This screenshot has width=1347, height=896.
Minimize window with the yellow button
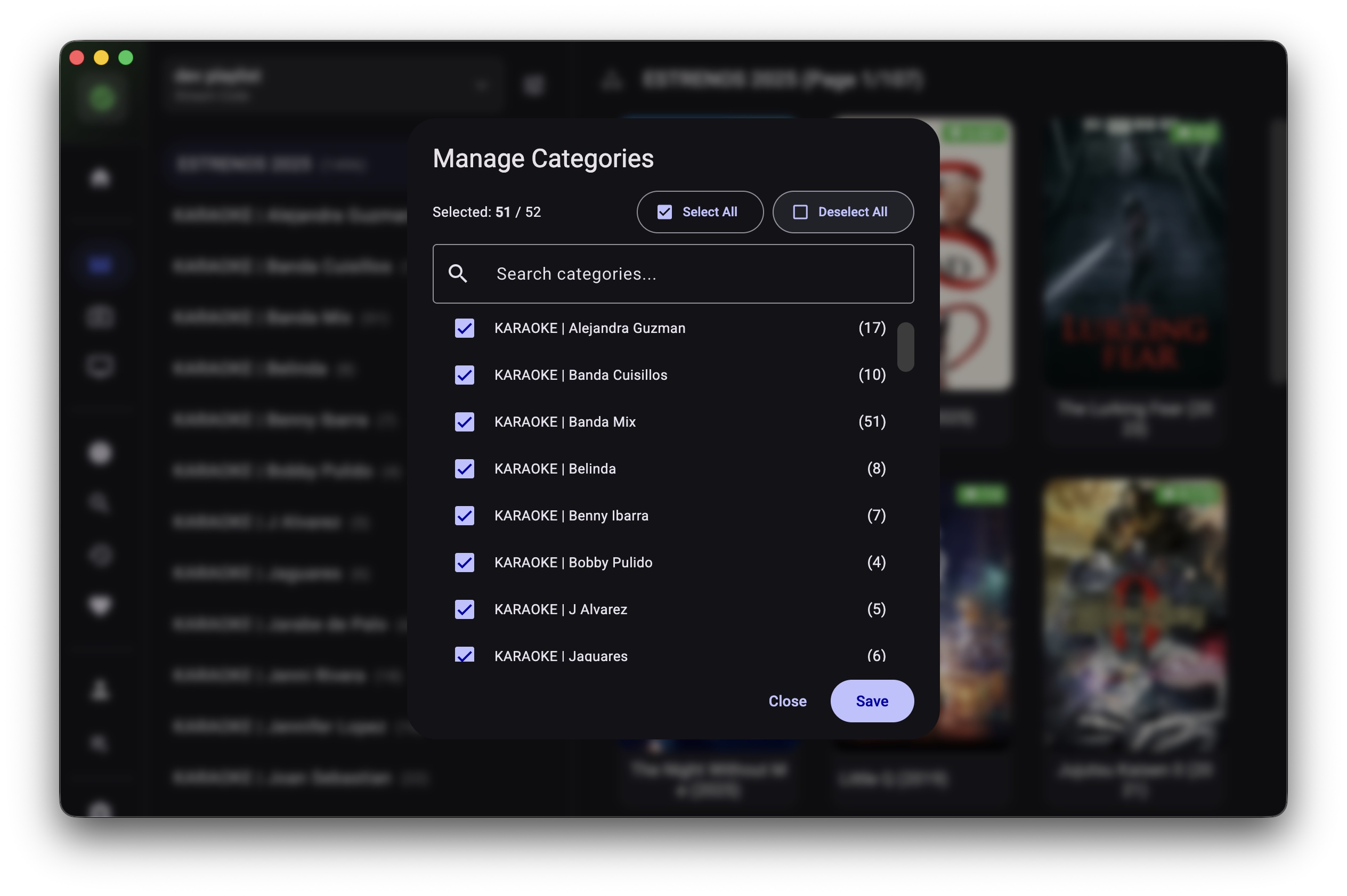point(101,58)
